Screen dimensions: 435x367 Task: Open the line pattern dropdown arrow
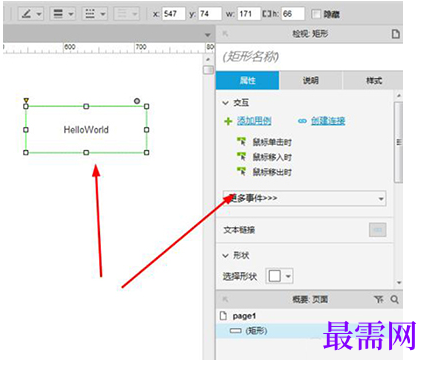[103, 14]
